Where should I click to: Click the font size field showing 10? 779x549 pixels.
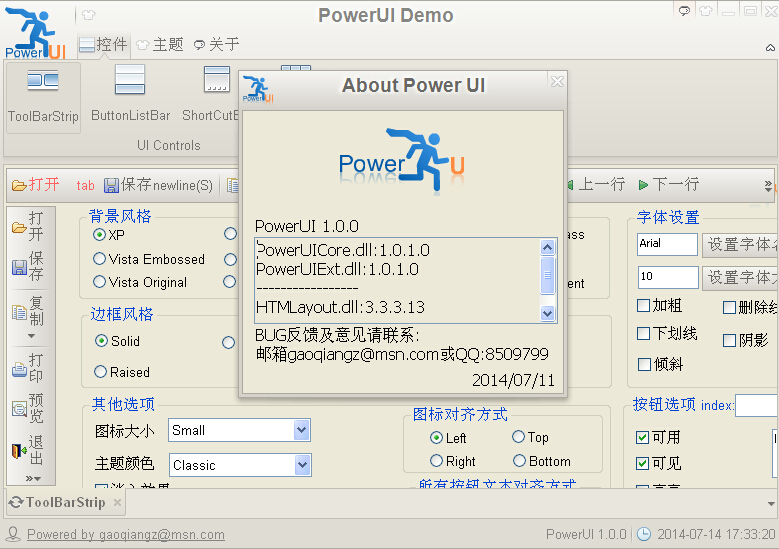point(668,277)
